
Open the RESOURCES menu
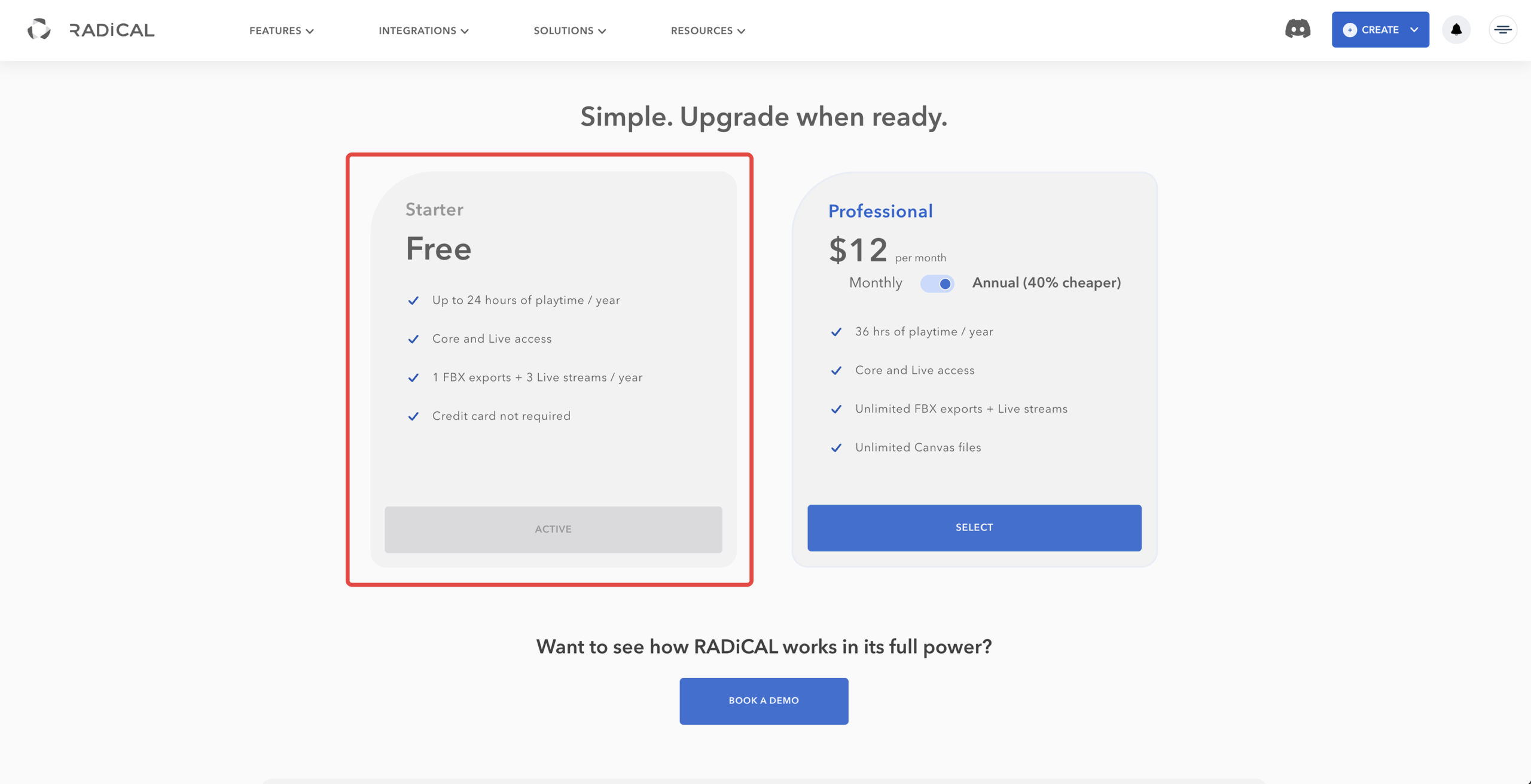[707, 30]
